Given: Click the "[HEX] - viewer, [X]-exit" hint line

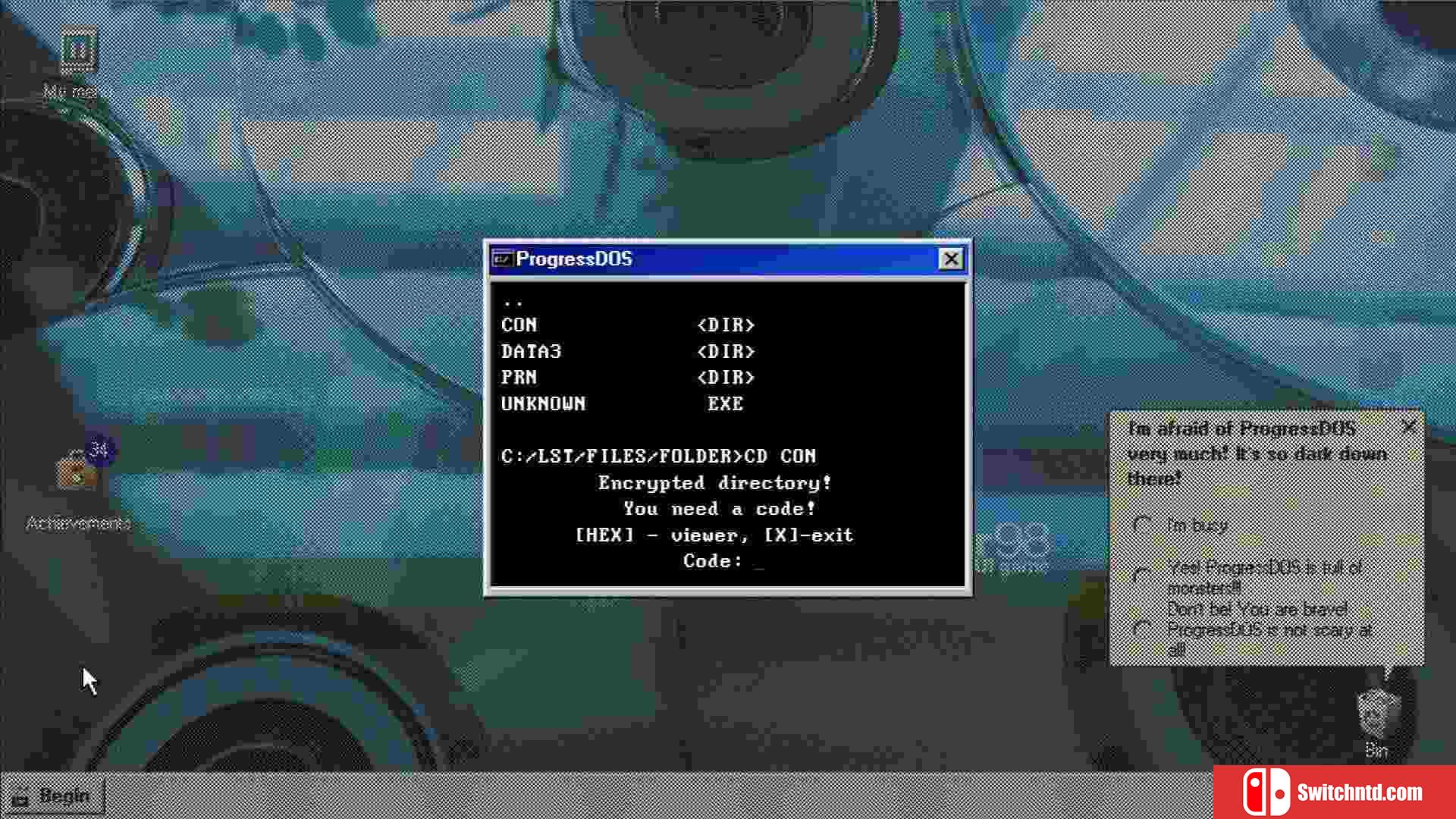Looking at the screenshot, I should pyautogui.click(x=714, y=535).
